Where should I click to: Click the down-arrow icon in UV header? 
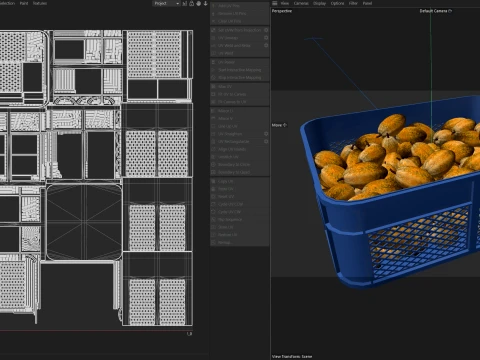tap(206, 3)
